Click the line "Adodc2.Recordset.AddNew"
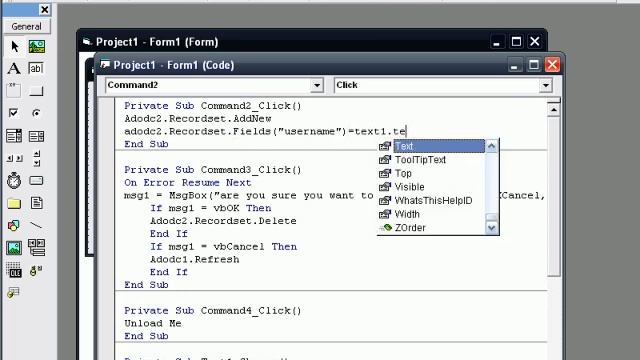This screenshot has width=640, height=360. 198,119
